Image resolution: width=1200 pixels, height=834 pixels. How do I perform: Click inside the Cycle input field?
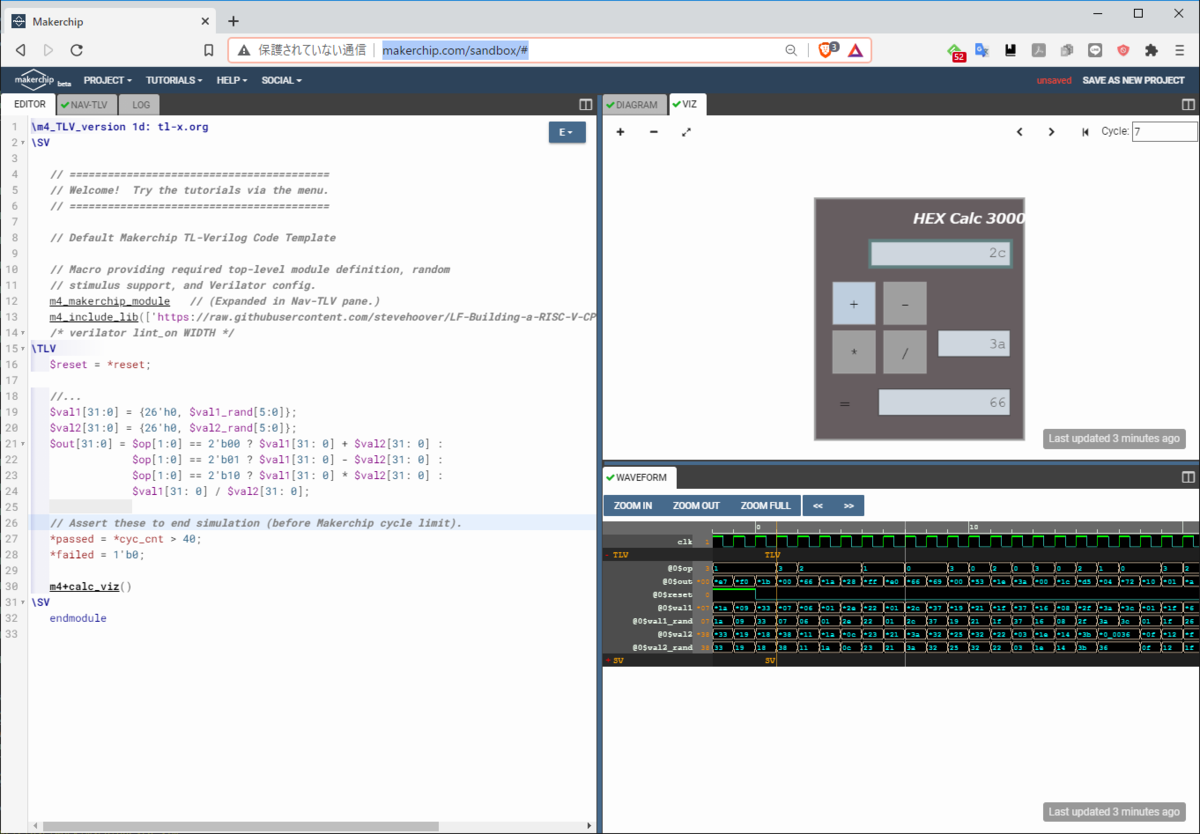click(x=1163, y=130)
